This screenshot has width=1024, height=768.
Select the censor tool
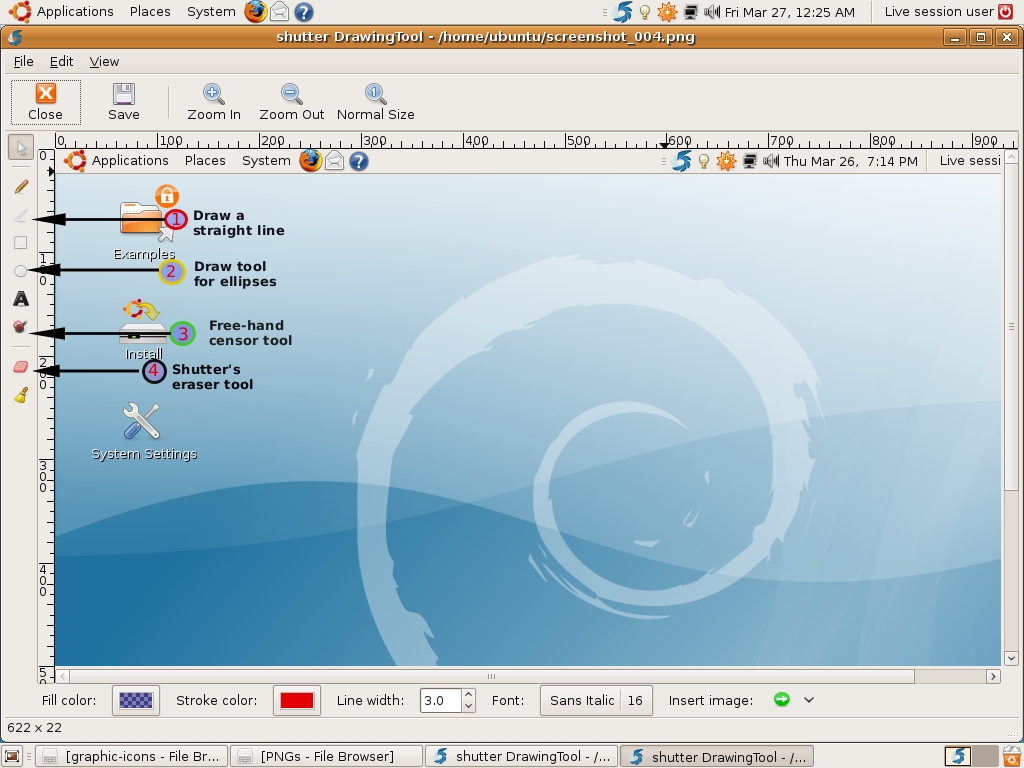[21, 327]
